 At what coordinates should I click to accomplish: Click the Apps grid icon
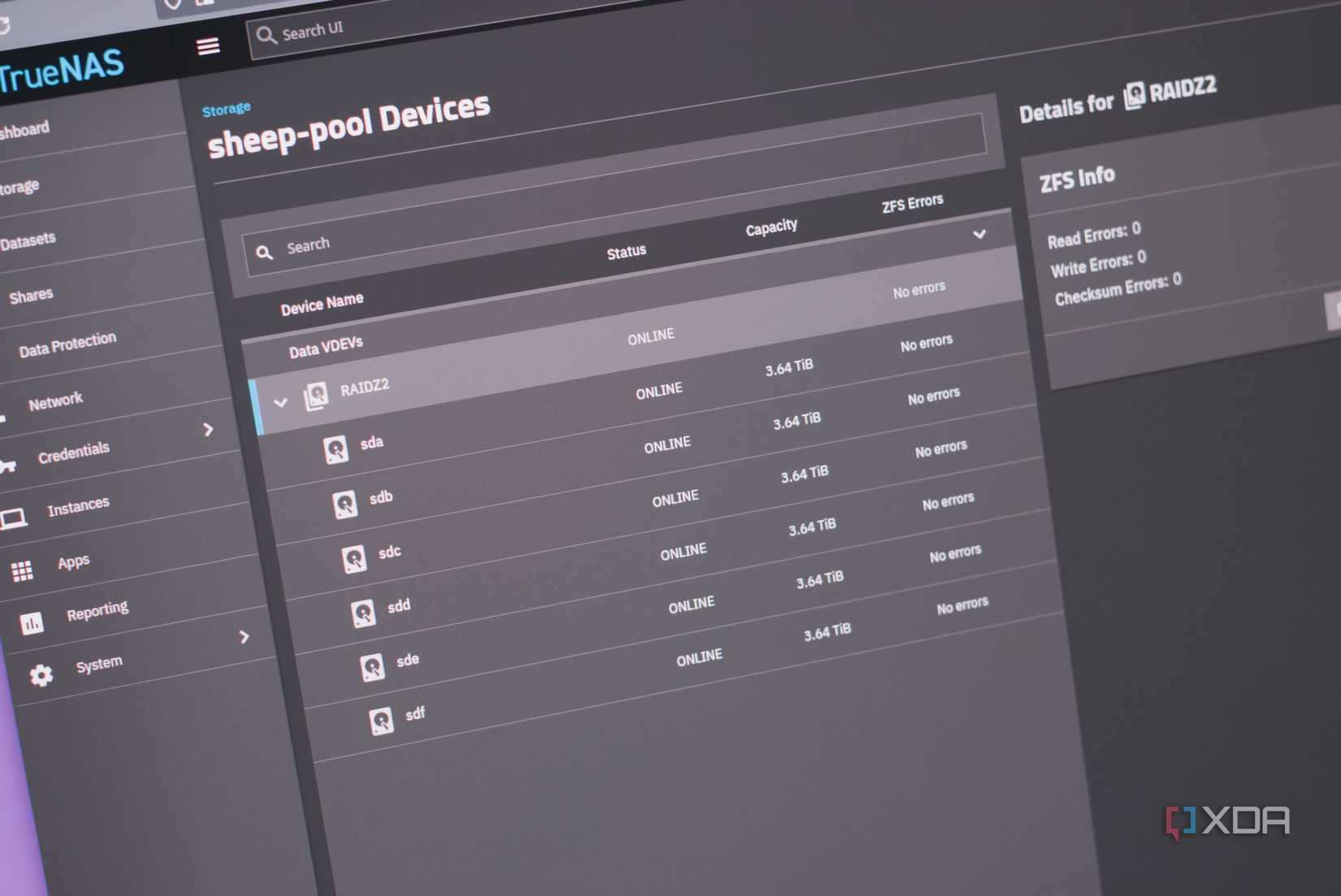[x=22, y=569]
